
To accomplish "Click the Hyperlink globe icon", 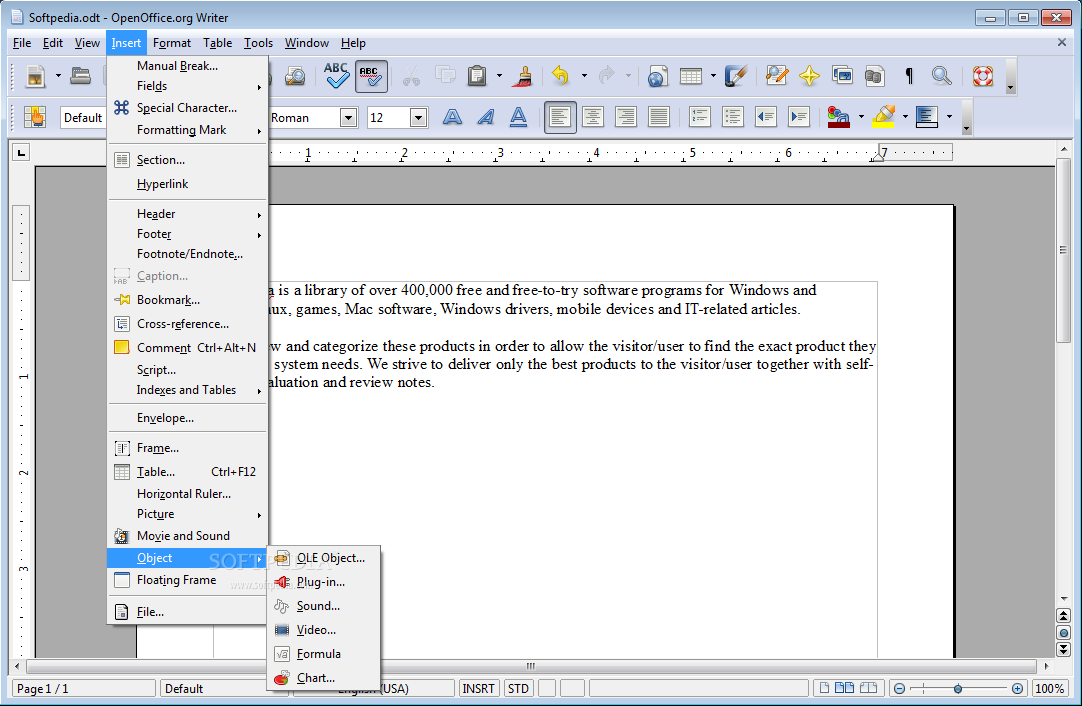I will point(657,76).
